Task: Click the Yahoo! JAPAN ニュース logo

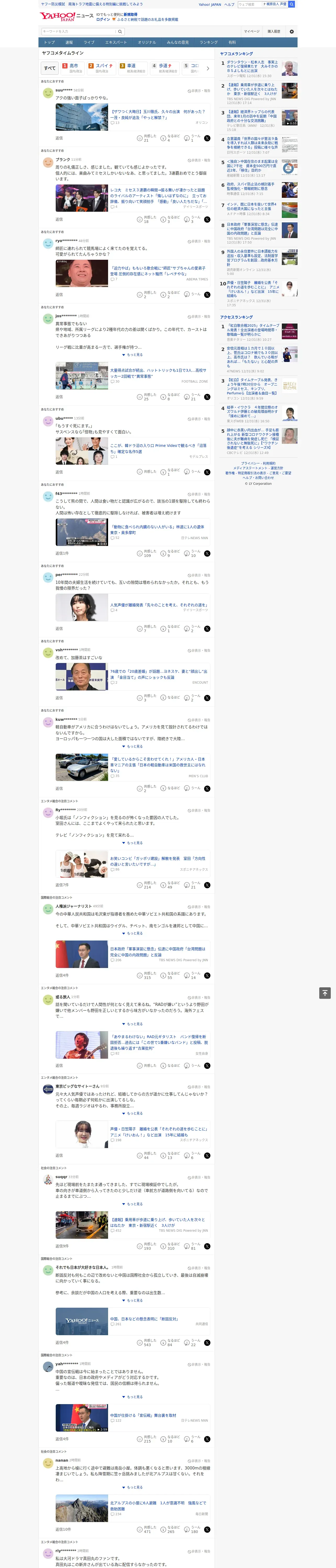Action: click(x=66, y=16)
